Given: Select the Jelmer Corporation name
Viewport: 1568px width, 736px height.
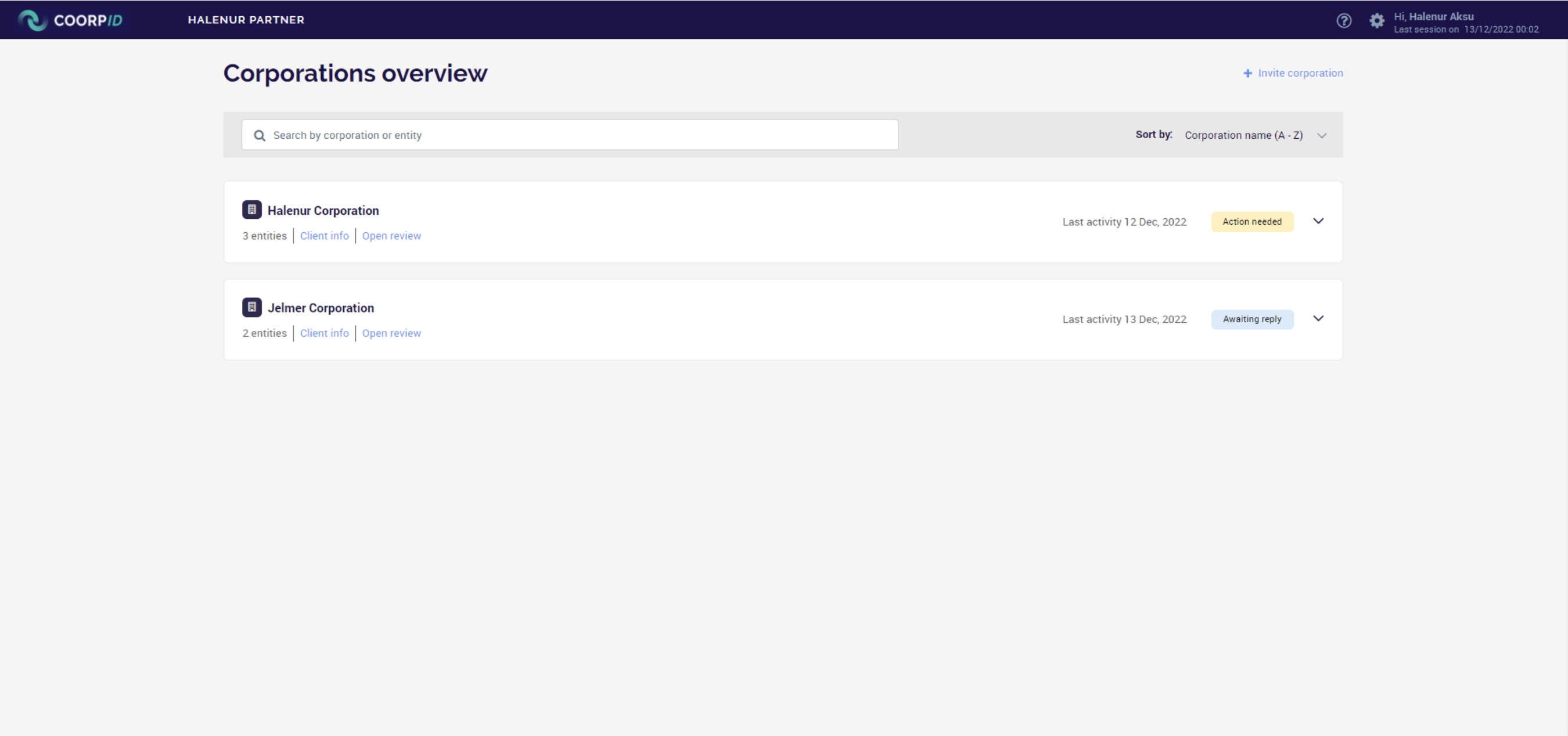Looking at the screenshot, I should [x=321, y=308].
